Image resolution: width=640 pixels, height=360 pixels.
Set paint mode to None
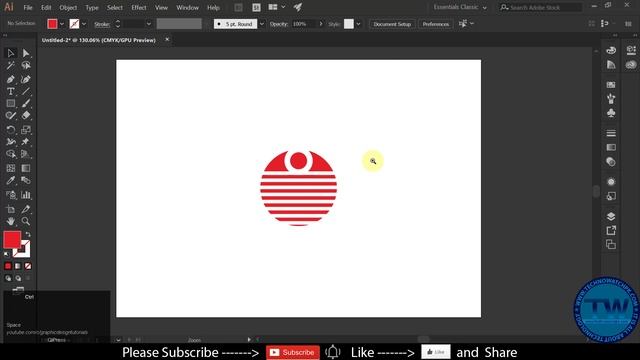point(28,266)
